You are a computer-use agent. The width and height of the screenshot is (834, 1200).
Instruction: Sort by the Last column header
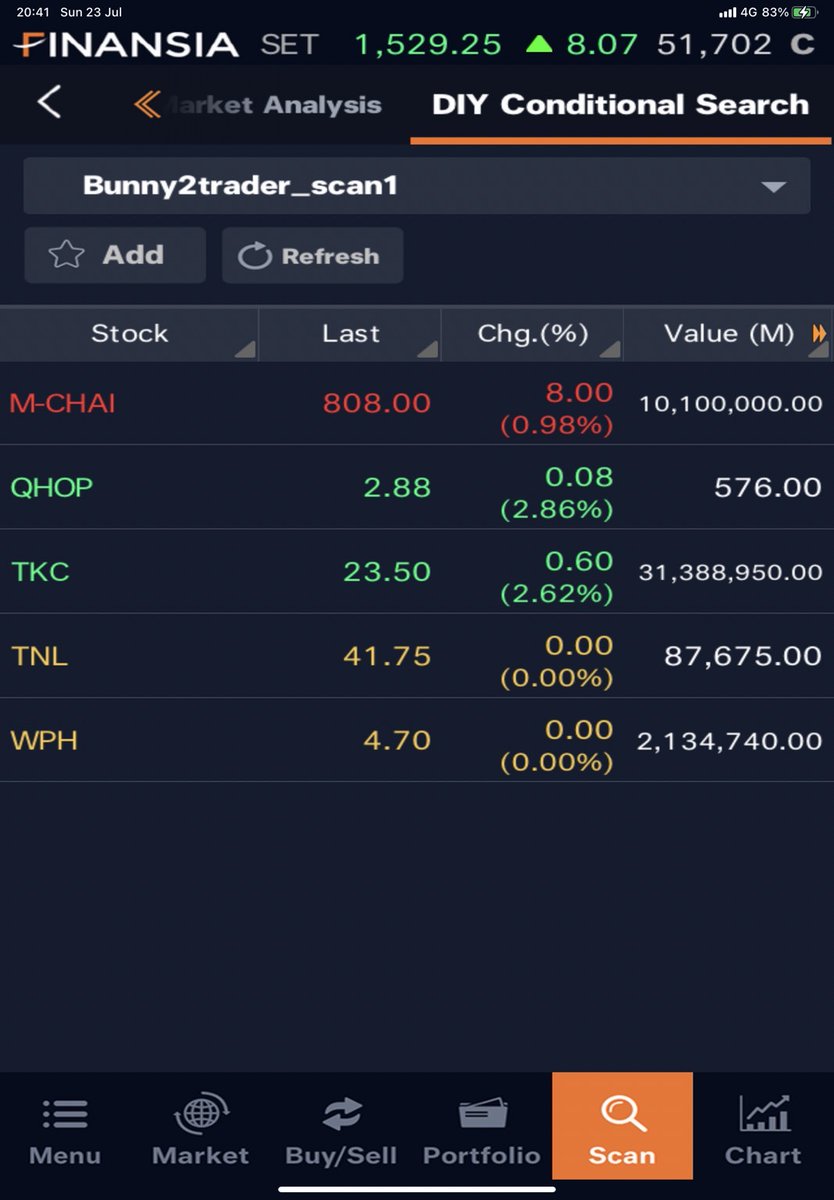coord(350,334)
